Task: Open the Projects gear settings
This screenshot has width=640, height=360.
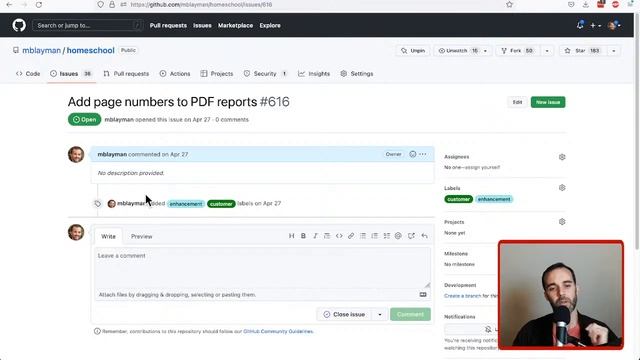Action: pyautogui.click(x=562, y=222)
